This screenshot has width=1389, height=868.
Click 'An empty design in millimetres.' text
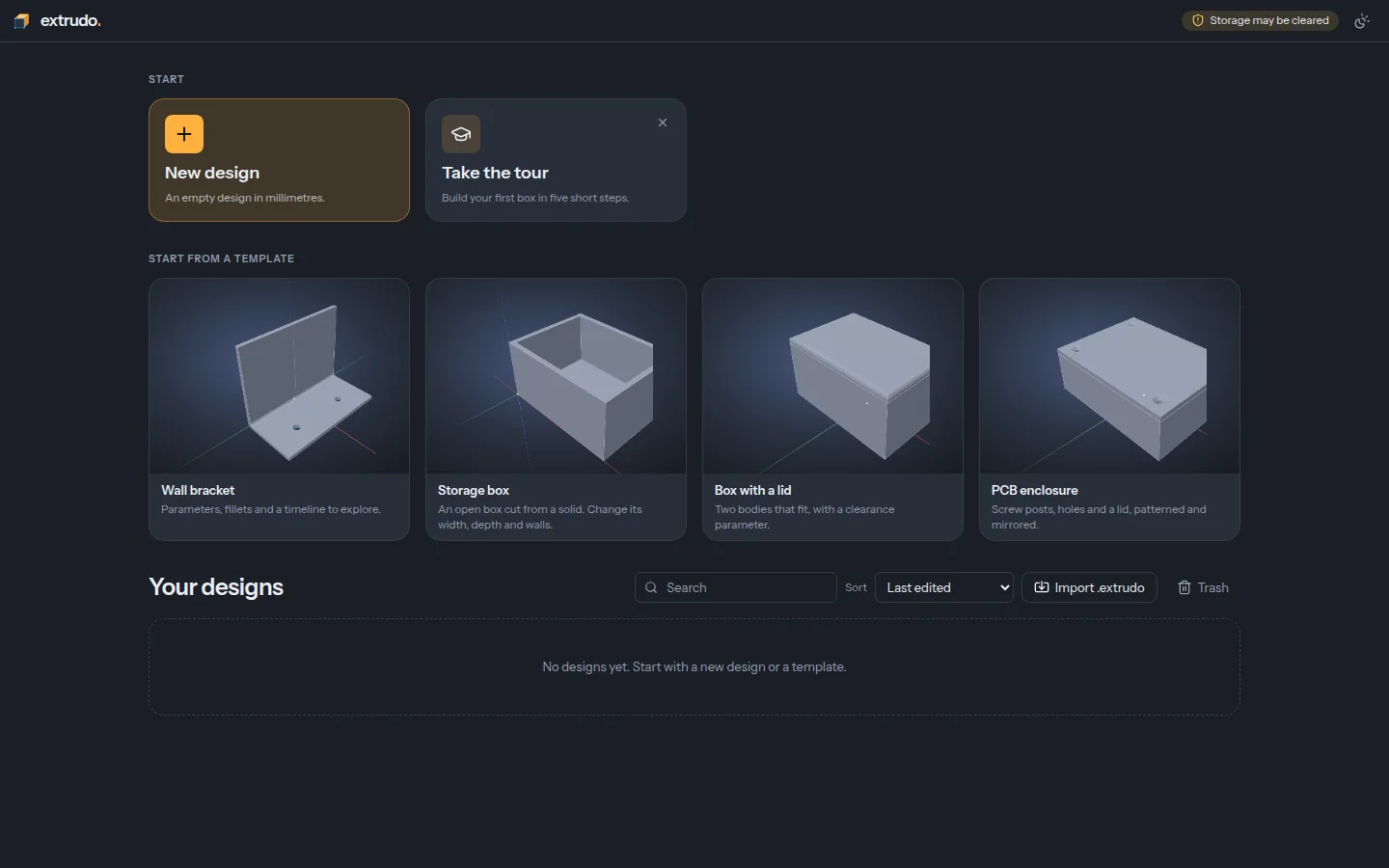tap(245, 198)
